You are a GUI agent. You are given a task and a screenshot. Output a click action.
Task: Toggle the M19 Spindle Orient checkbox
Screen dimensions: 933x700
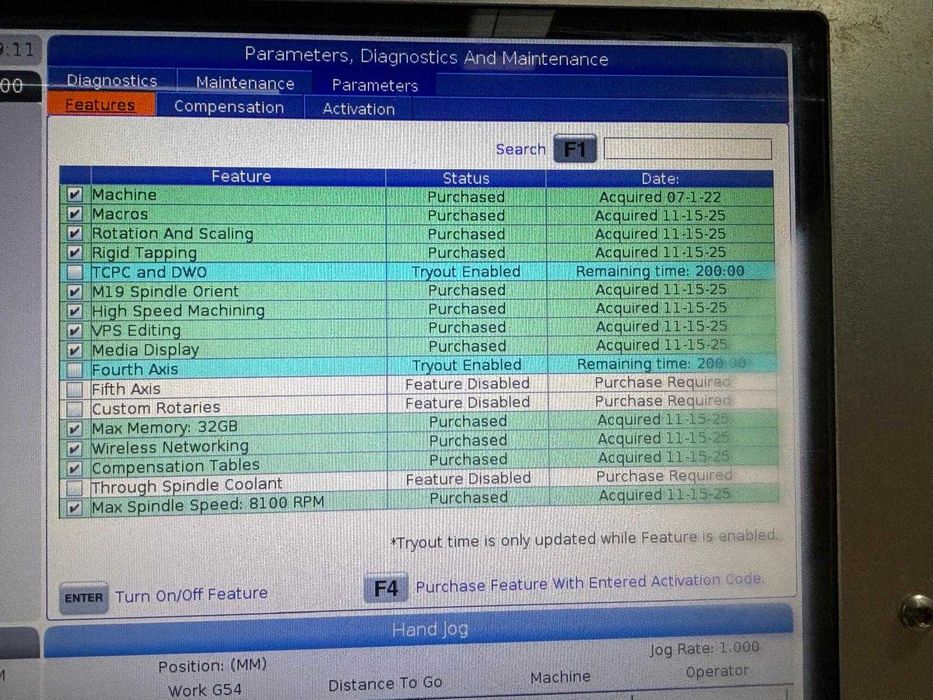tap(74, 292)
